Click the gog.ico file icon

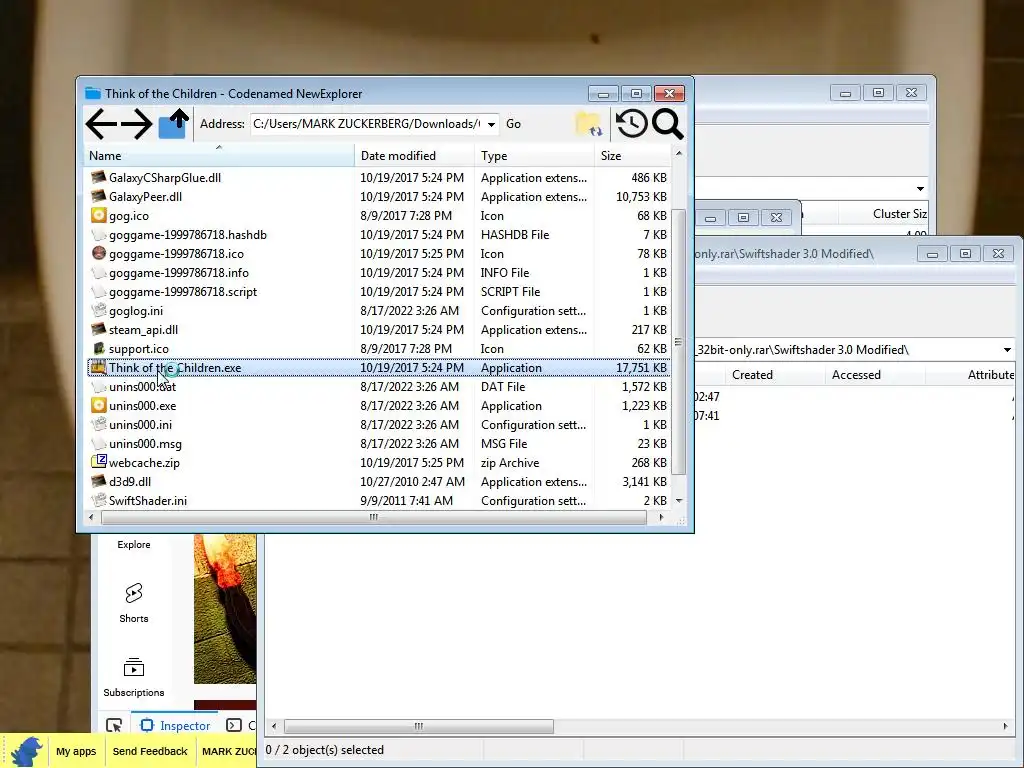click(x=99, y=215)
